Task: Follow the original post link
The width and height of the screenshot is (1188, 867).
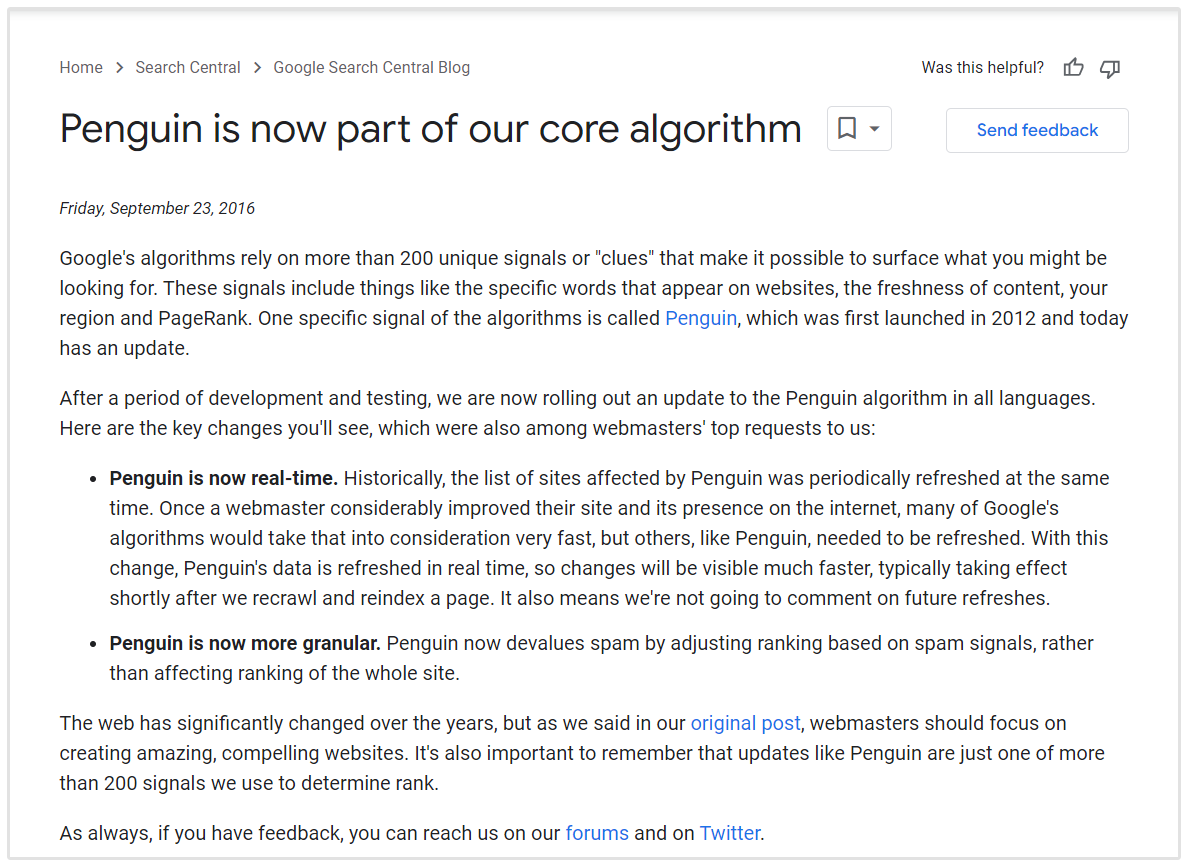Action: click(x=745, y=722)
